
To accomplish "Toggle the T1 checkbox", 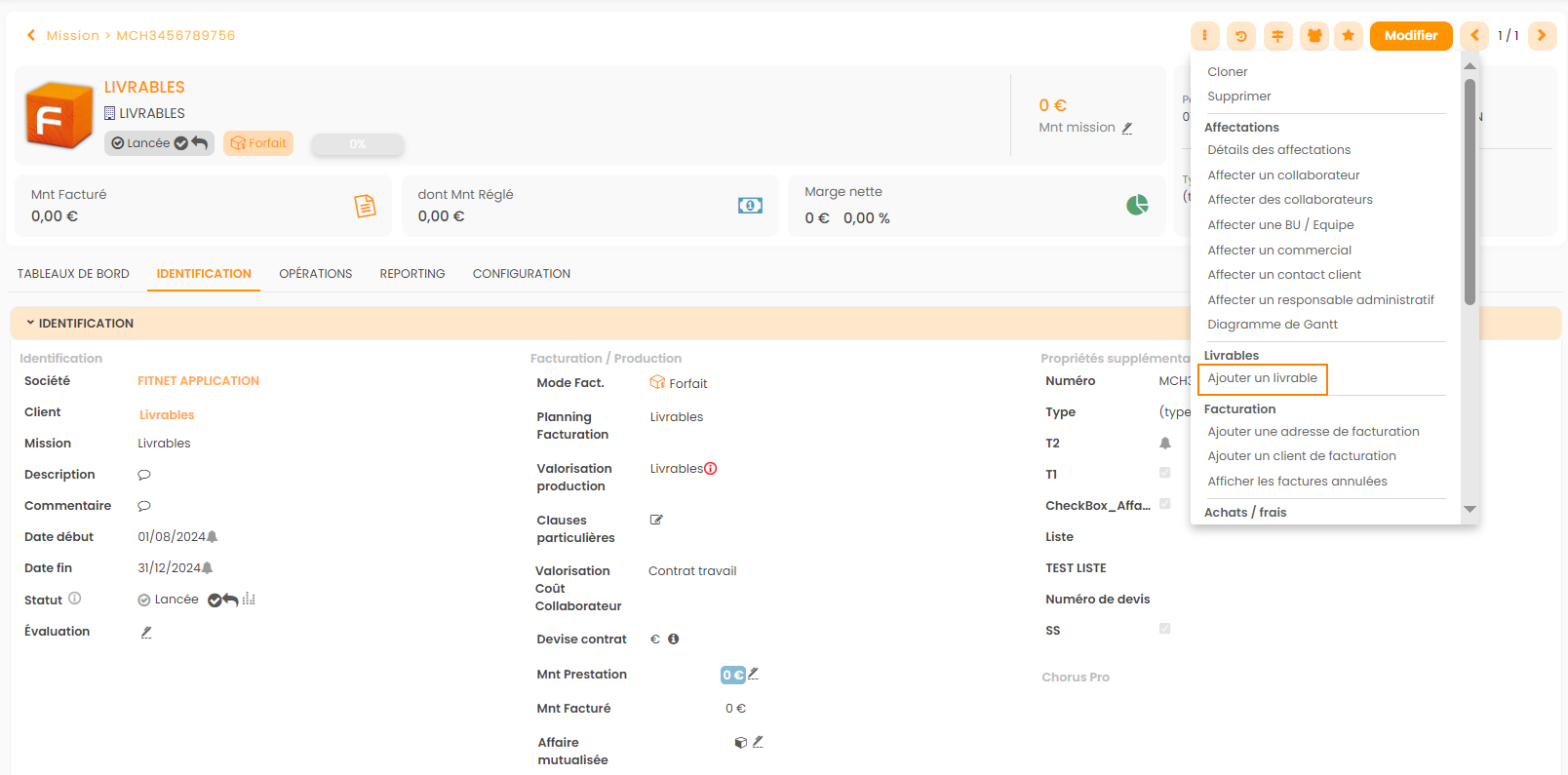I will tap(1164, 473).
